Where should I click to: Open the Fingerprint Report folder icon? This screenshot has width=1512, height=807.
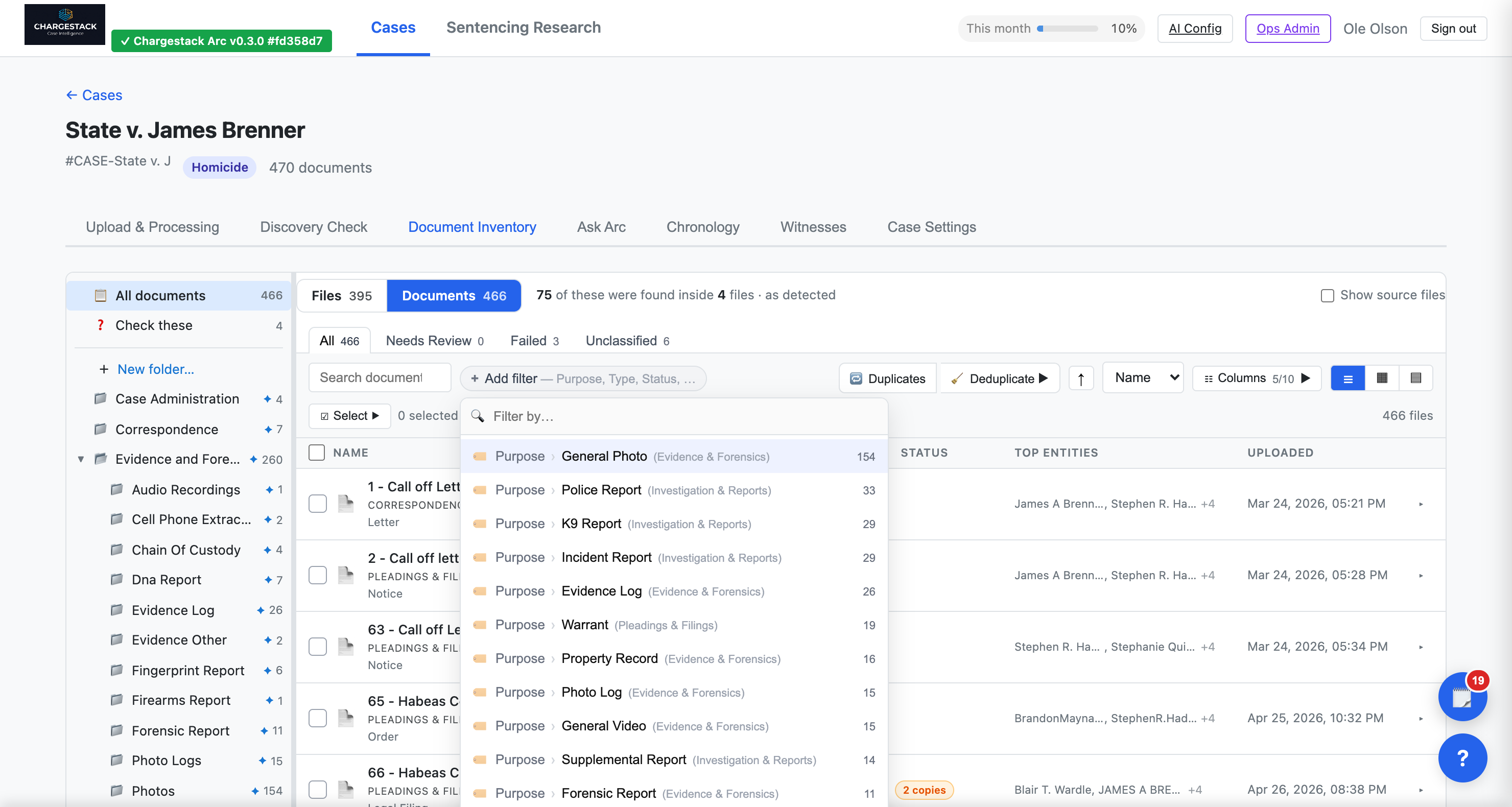pyautogui.click(x=117, y=670)
